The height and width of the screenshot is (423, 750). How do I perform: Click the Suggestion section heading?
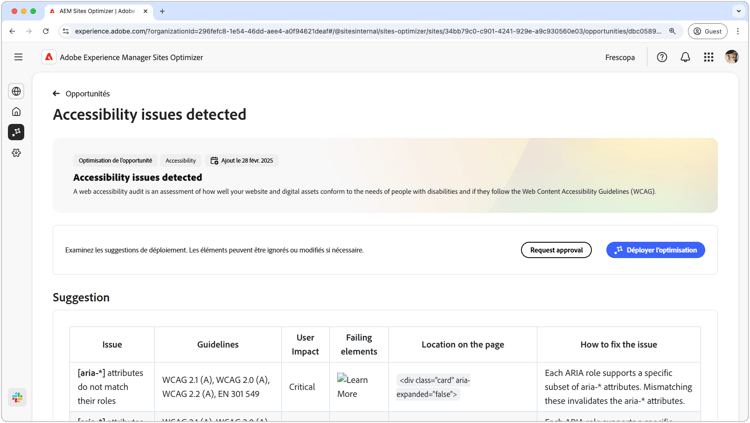point(81,297)
